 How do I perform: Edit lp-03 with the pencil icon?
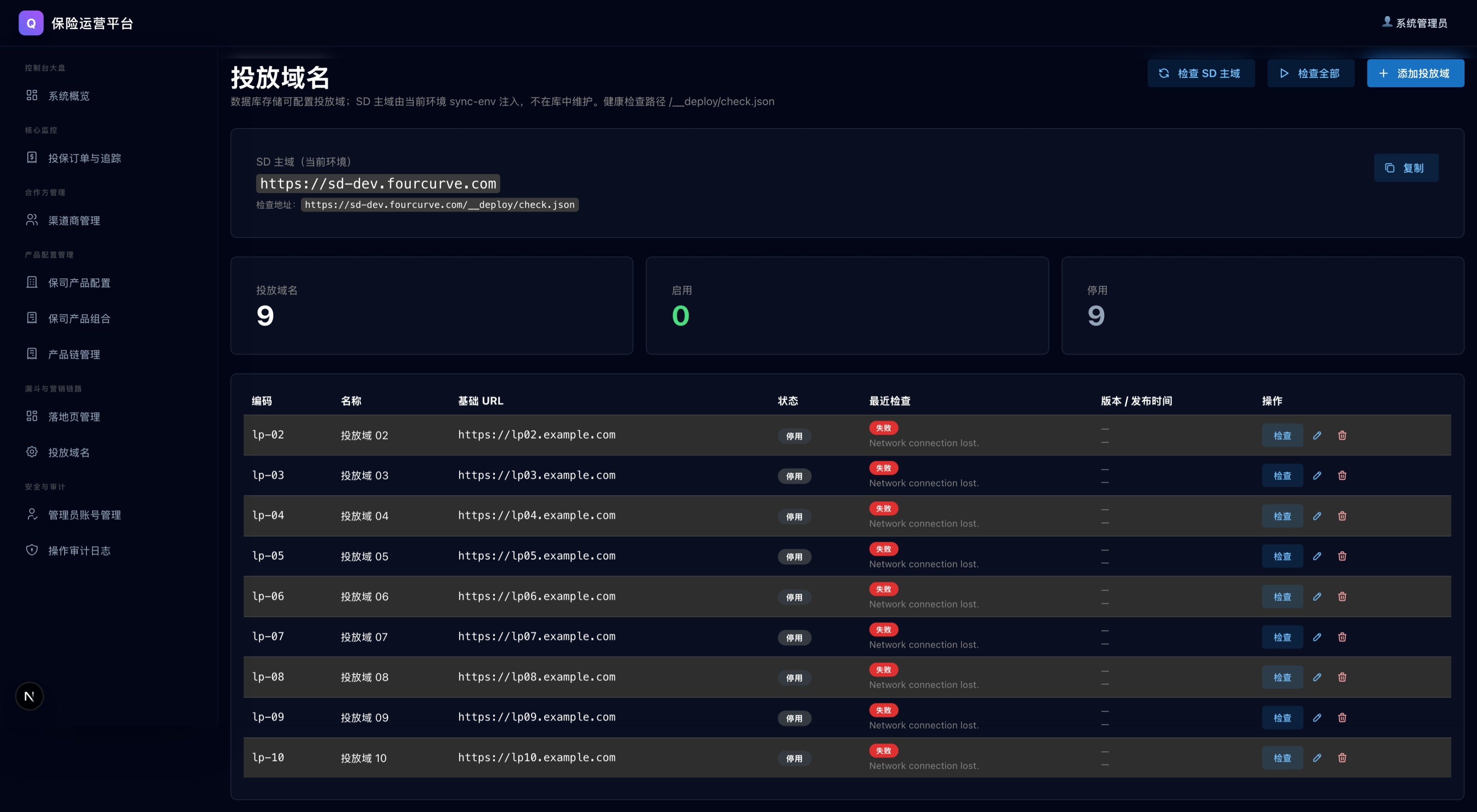1317,476
